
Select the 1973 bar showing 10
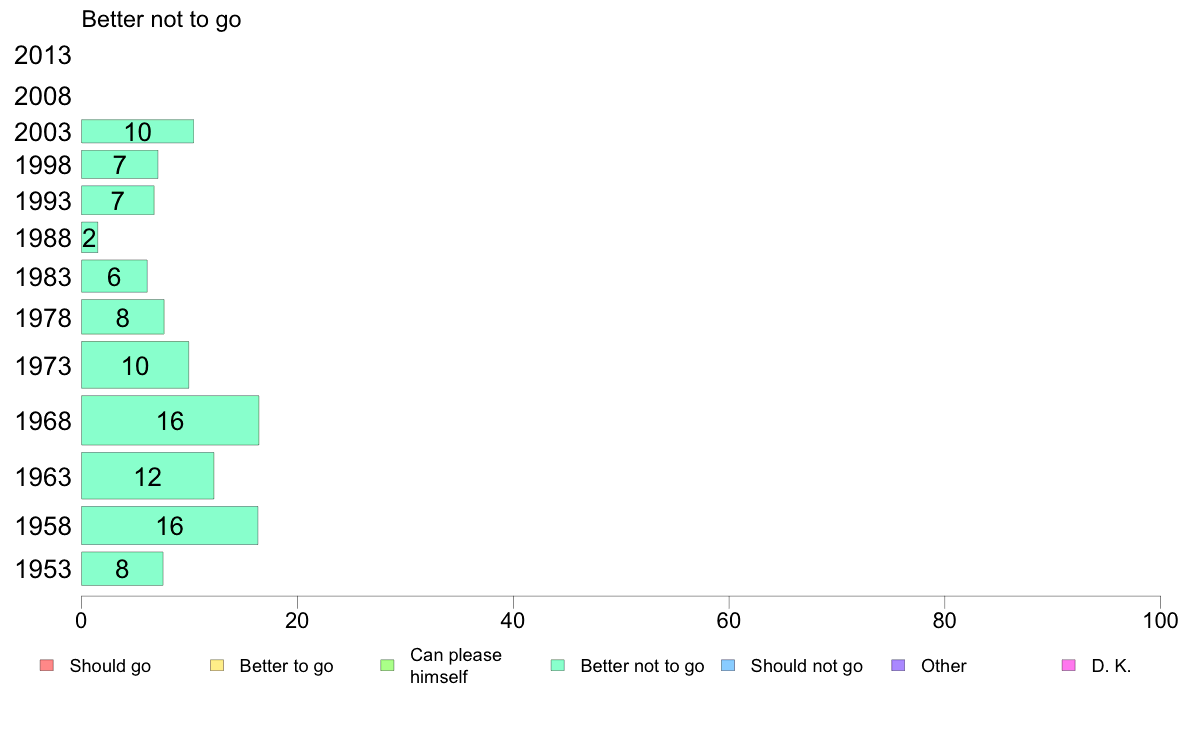[135, 365]
